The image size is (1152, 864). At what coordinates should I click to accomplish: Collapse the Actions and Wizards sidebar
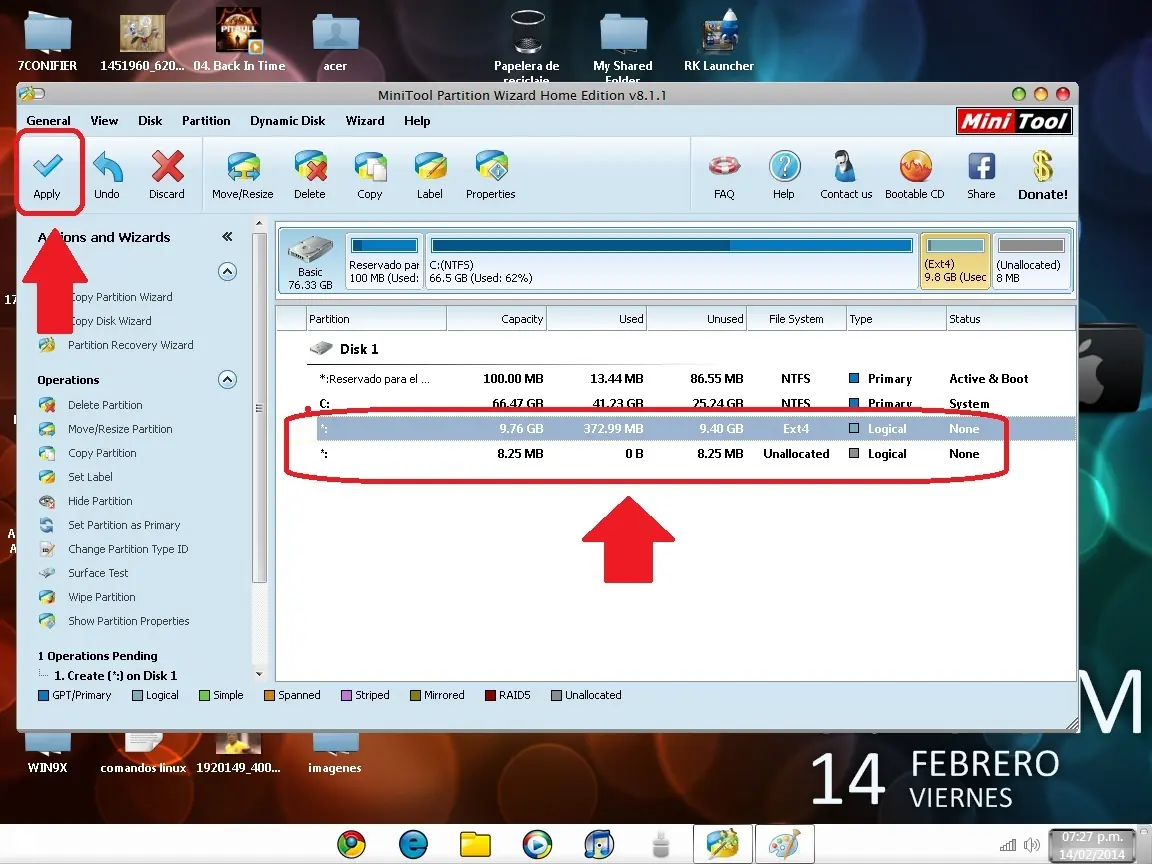point(227,237)
